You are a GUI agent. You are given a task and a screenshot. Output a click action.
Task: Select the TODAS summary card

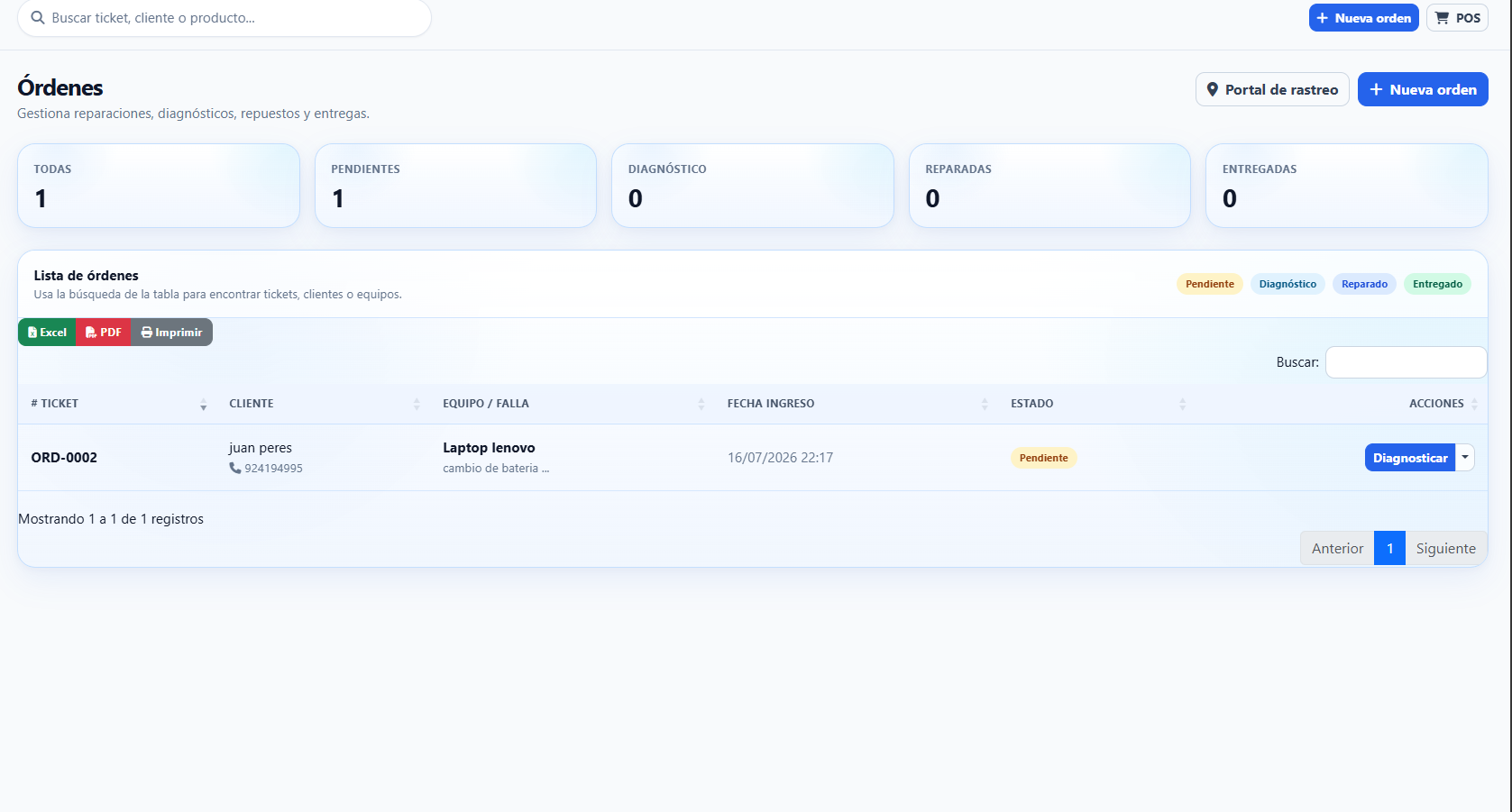point(159,186)
